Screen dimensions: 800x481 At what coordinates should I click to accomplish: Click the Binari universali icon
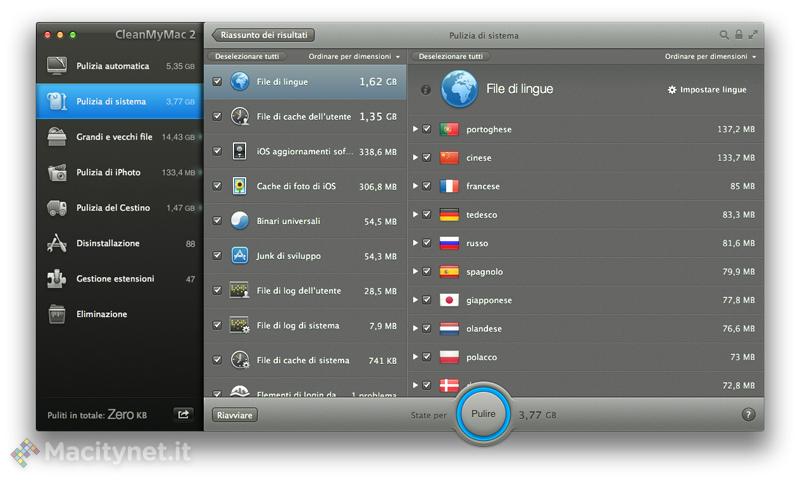tap(239, 220)
